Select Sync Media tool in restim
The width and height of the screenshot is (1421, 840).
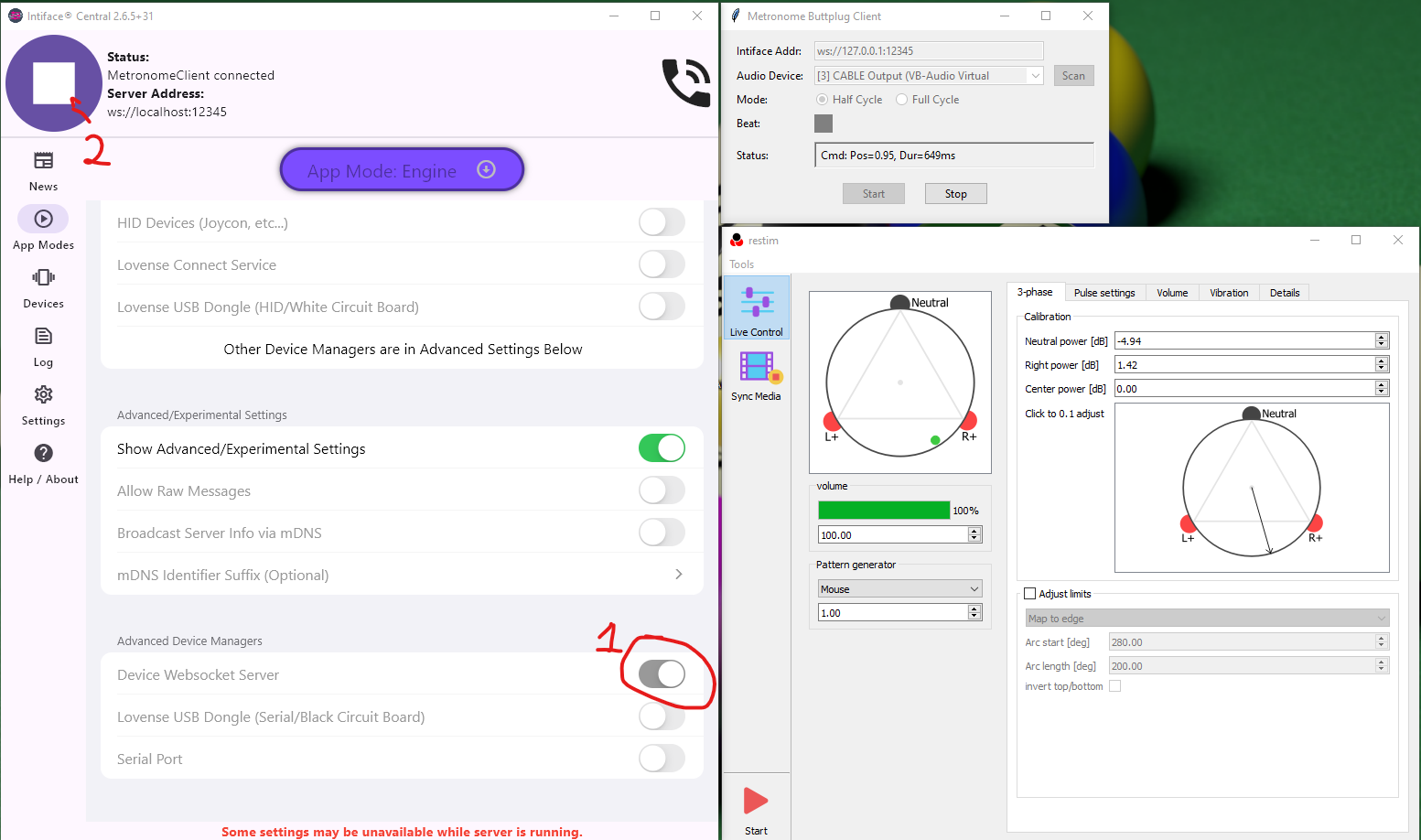pos(756,375)
